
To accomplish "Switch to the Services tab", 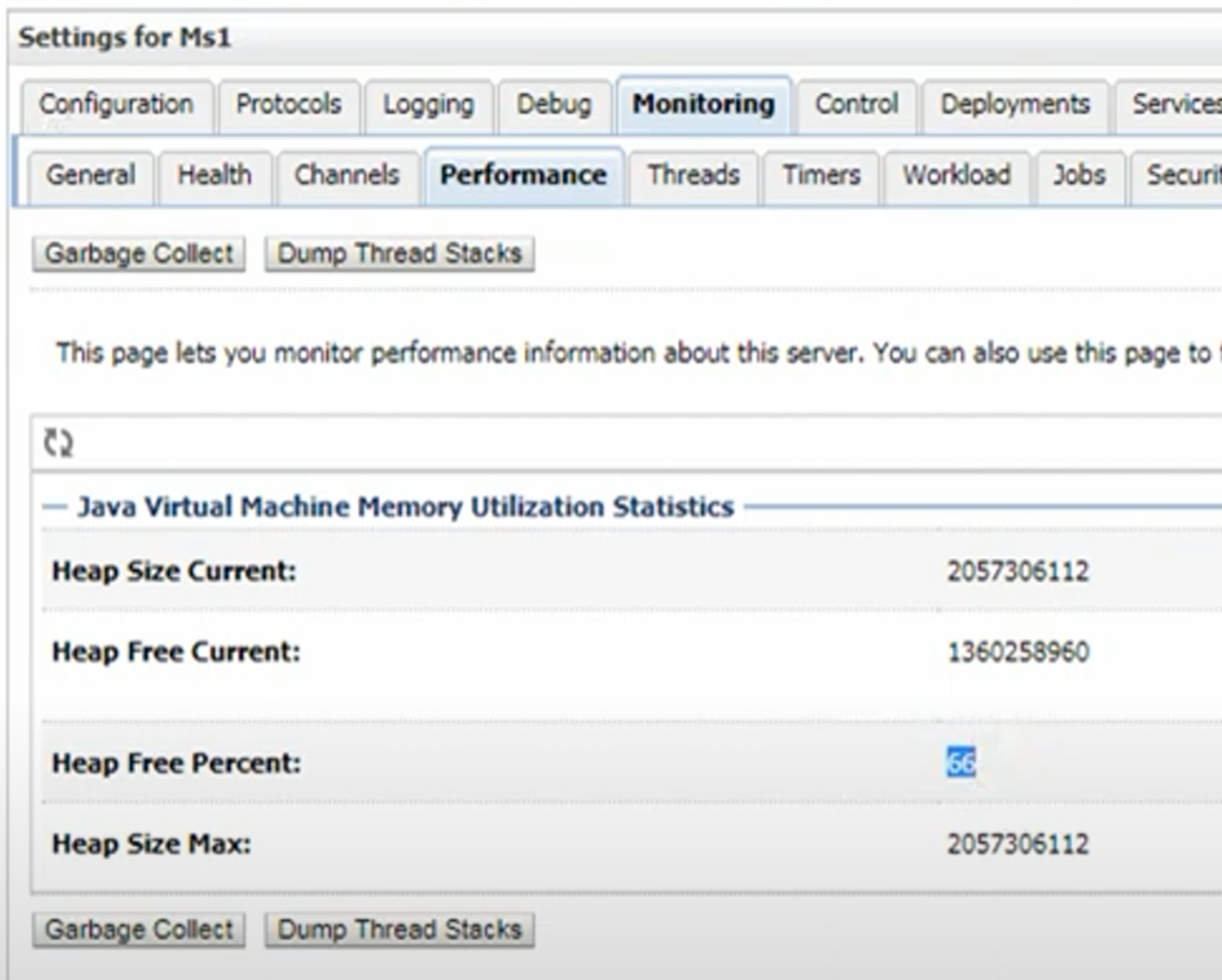I will pyautogui.click(x=1174, y=105).
